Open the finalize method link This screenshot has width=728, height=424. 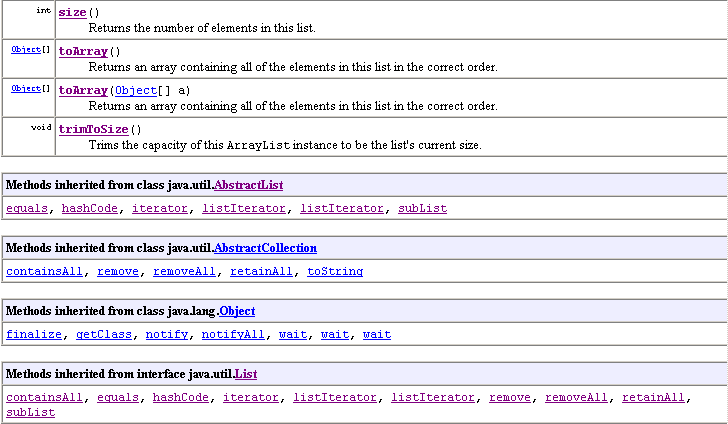coord(34,334)
